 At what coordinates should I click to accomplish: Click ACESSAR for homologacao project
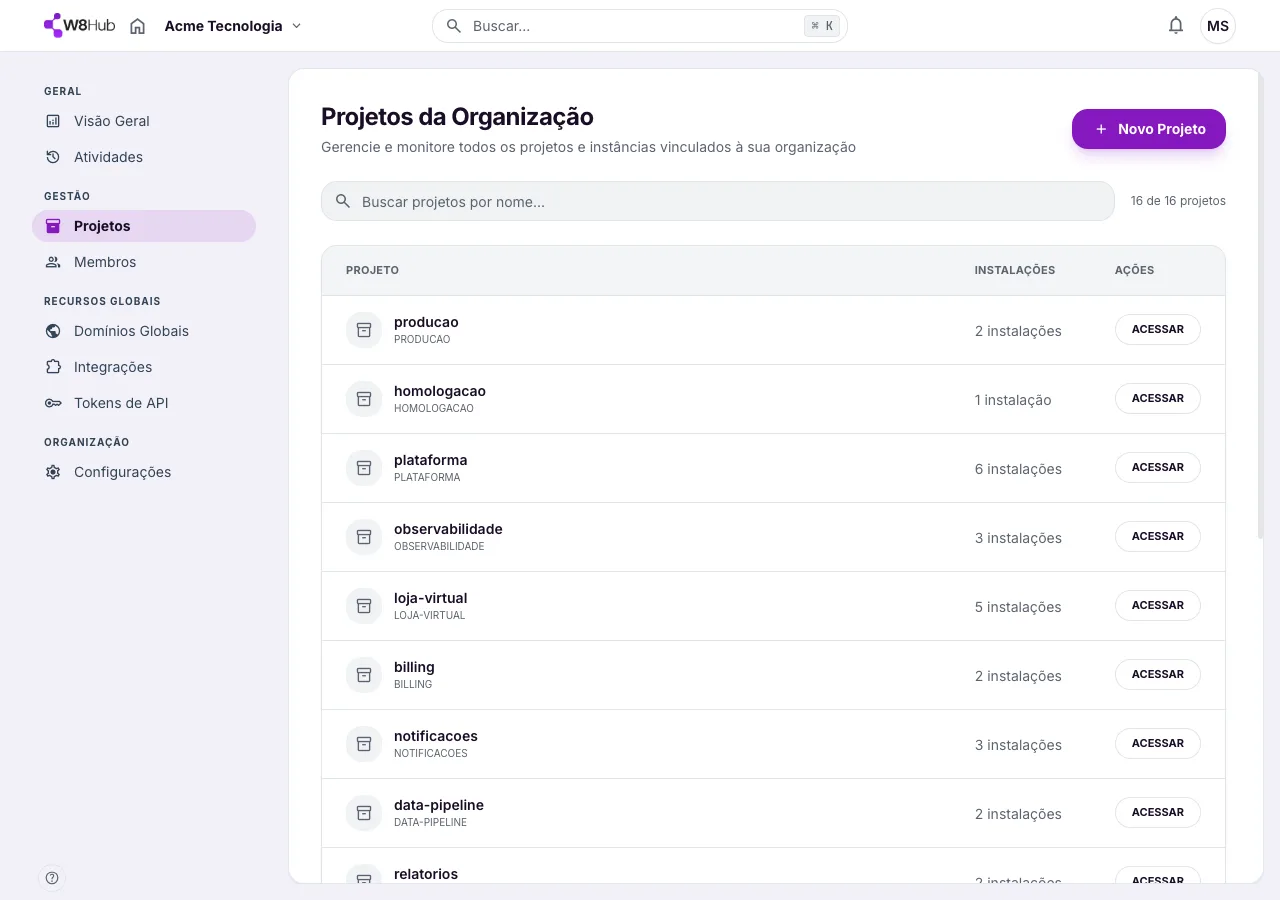(x=1158, y=398)
